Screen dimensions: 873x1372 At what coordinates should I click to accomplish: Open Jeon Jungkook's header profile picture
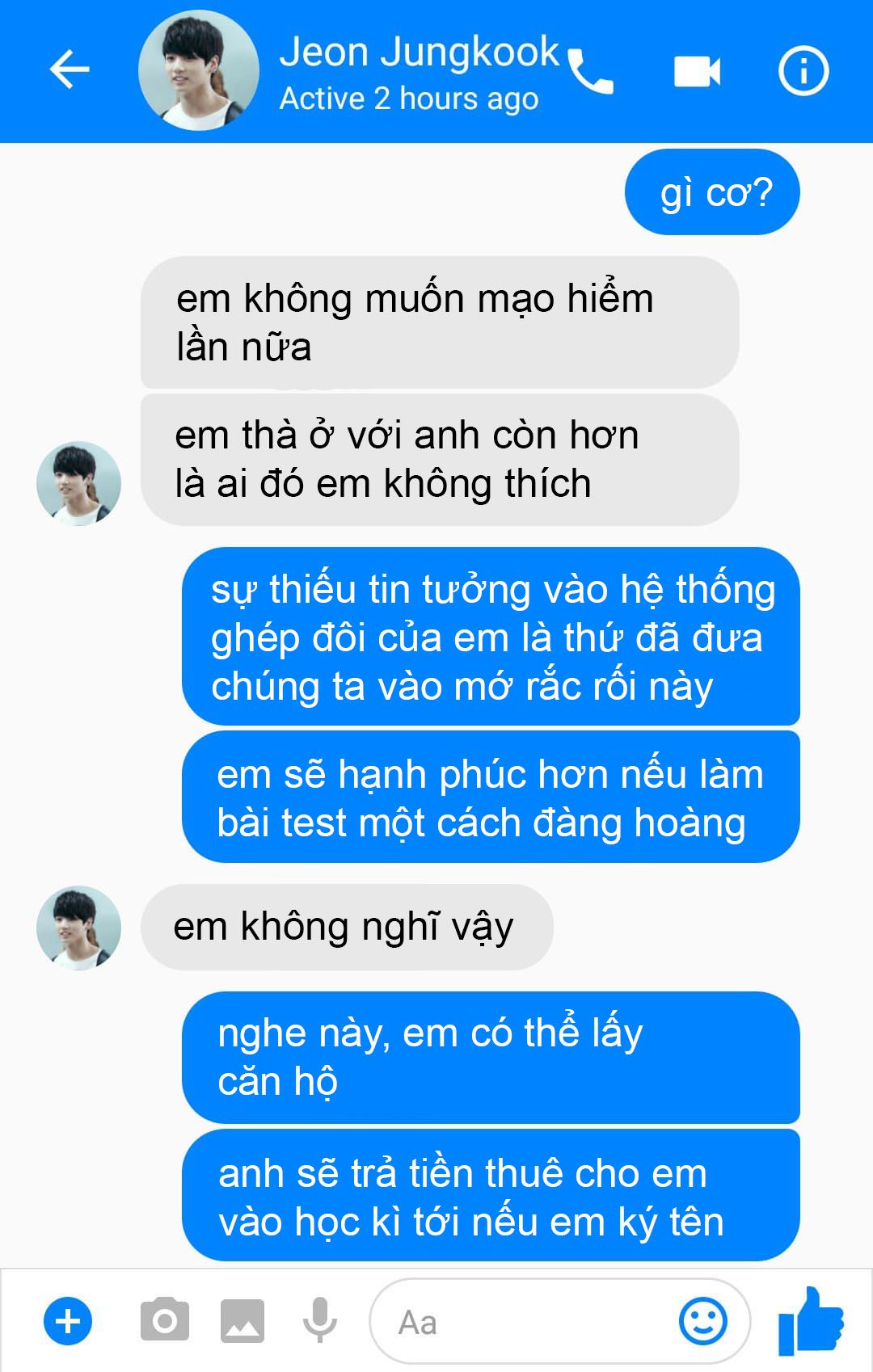click(x=199, y=70)
